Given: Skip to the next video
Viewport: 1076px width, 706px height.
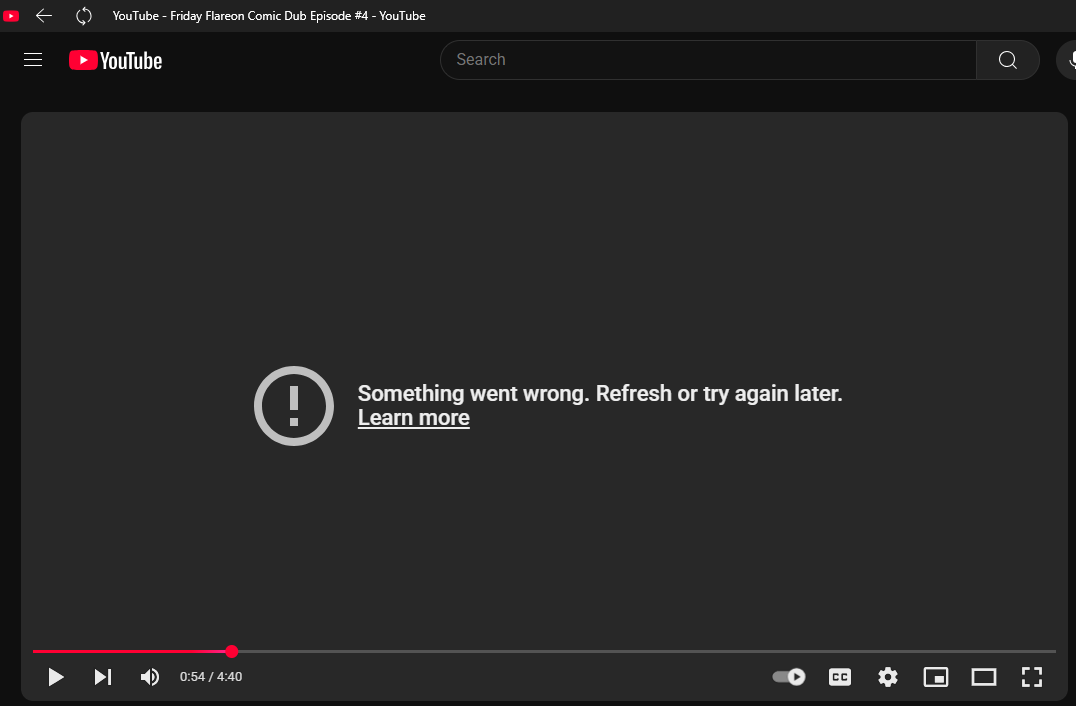Looking at the screenshot, I should [102, 677].
